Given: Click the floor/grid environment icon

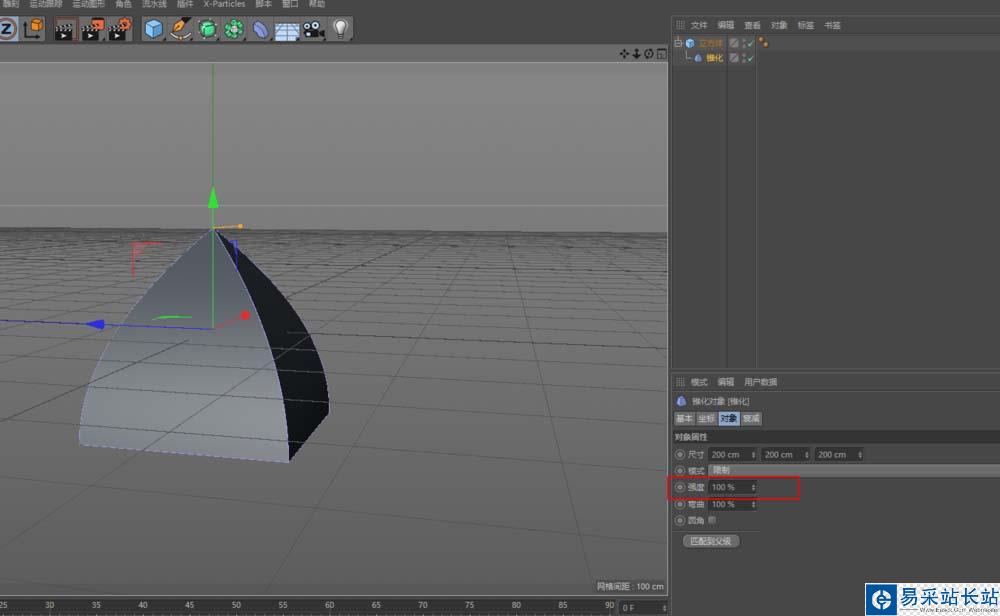Looking at the screenshot, I should point(287,29).
